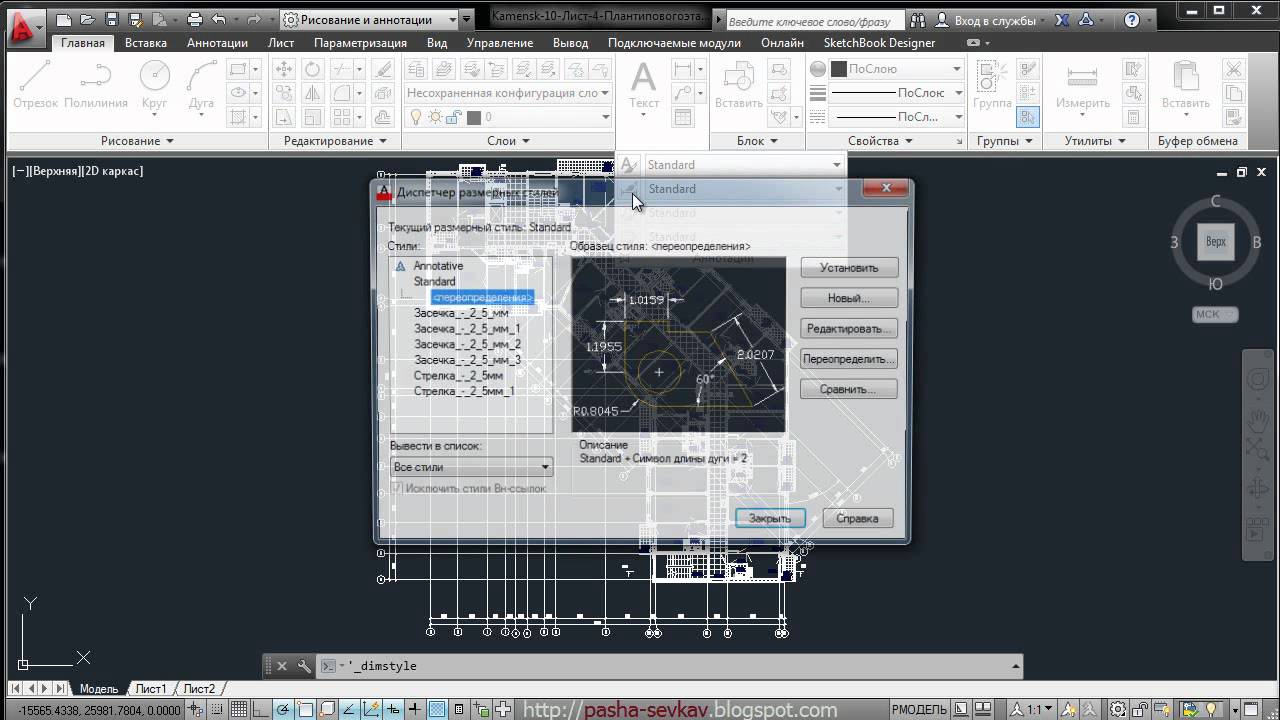
Task: Toggle layer 0 lock icon
Action: pos(454,117)
